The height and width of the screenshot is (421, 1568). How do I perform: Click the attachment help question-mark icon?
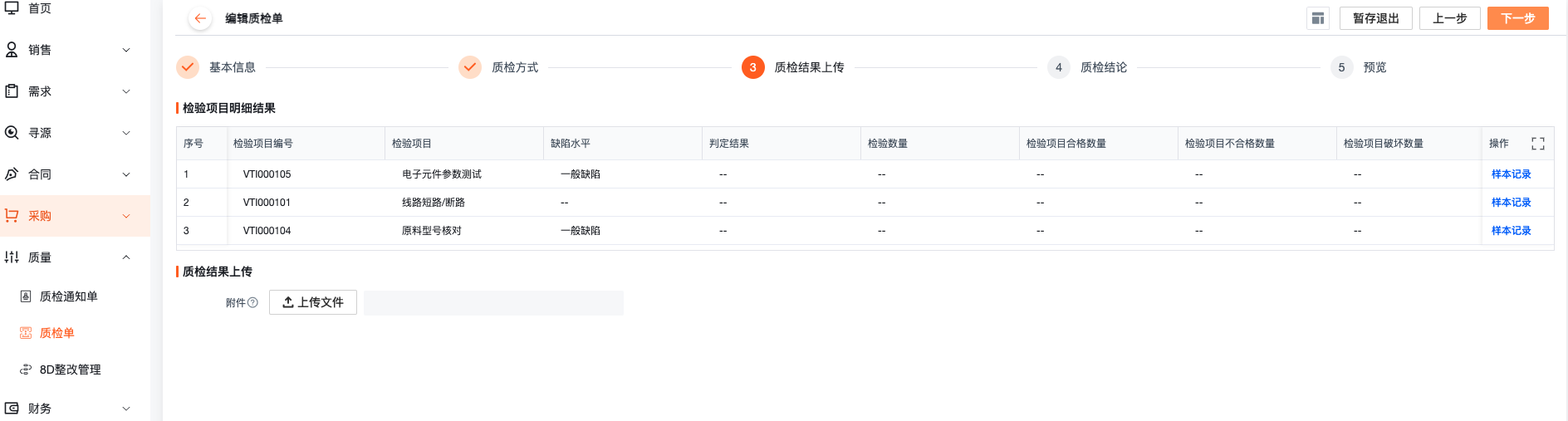253,303
